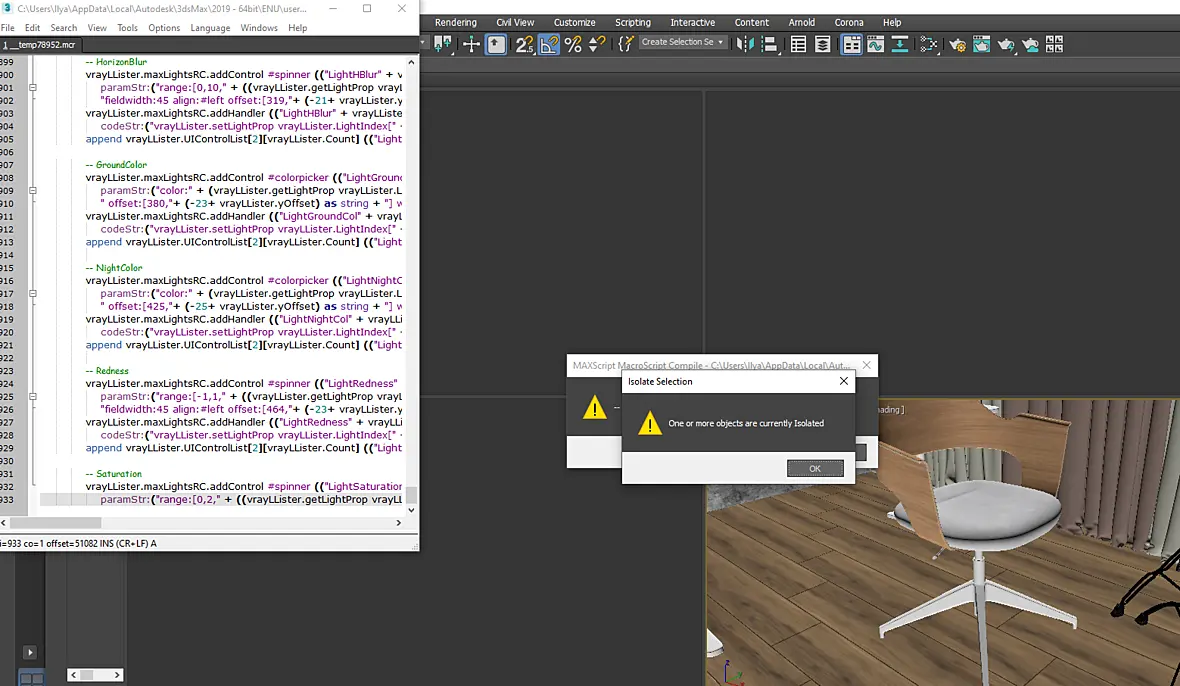The image size is (1180, 686).
Task: Open the Scripting menu
Action: tap(632, 23)
